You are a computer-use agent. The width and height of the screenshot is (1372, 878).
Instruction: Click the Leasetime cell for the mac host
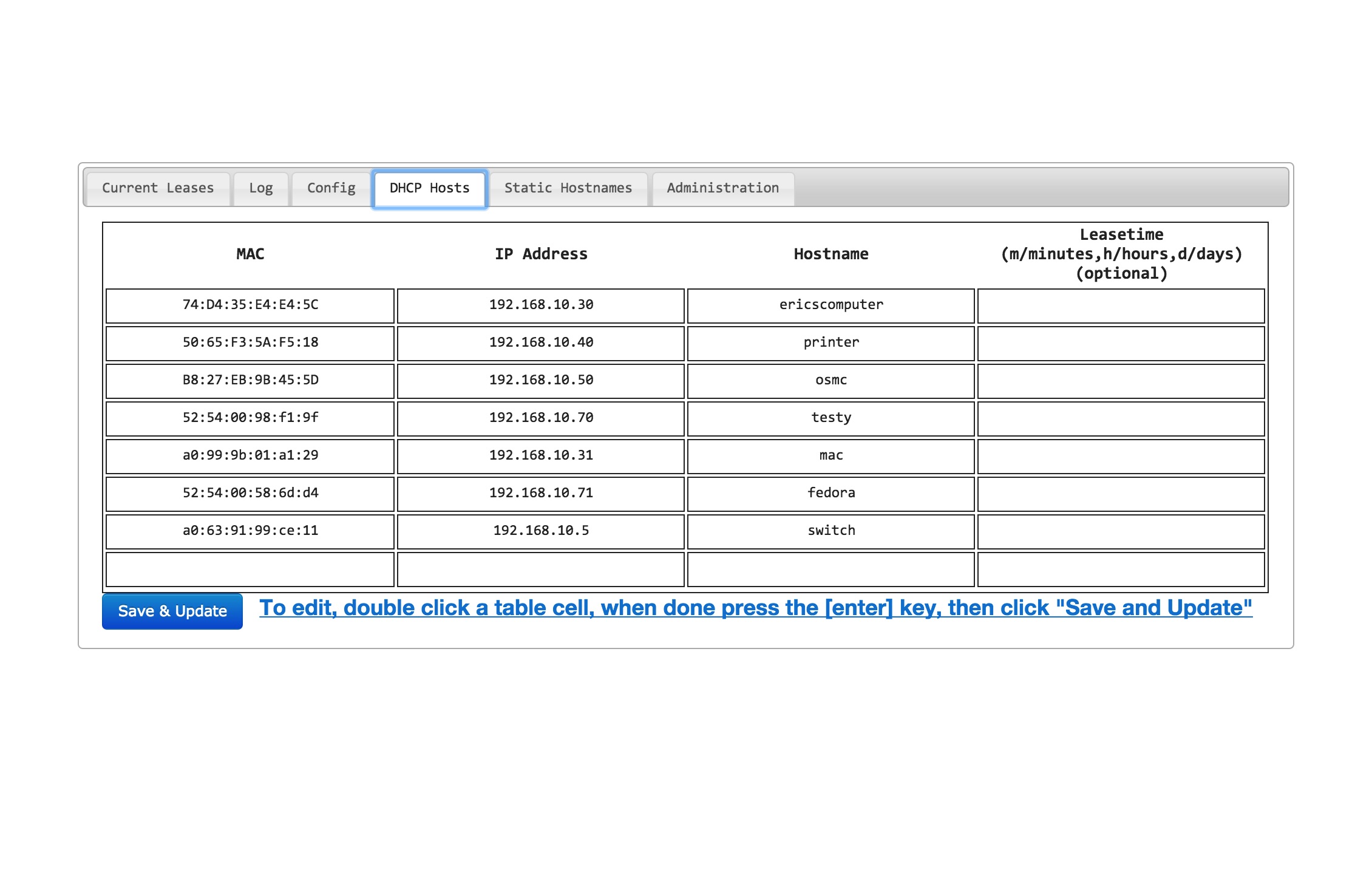pyautogui.click(x=1121, y=456)
